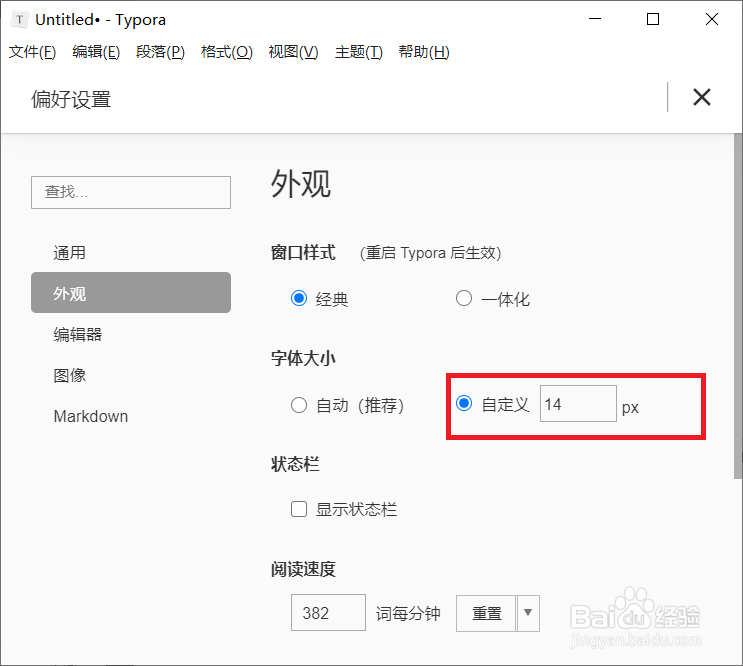Click the 状态栏 section heading
The width and height of the screenshot is (743, 666).
tap(295, 464)
